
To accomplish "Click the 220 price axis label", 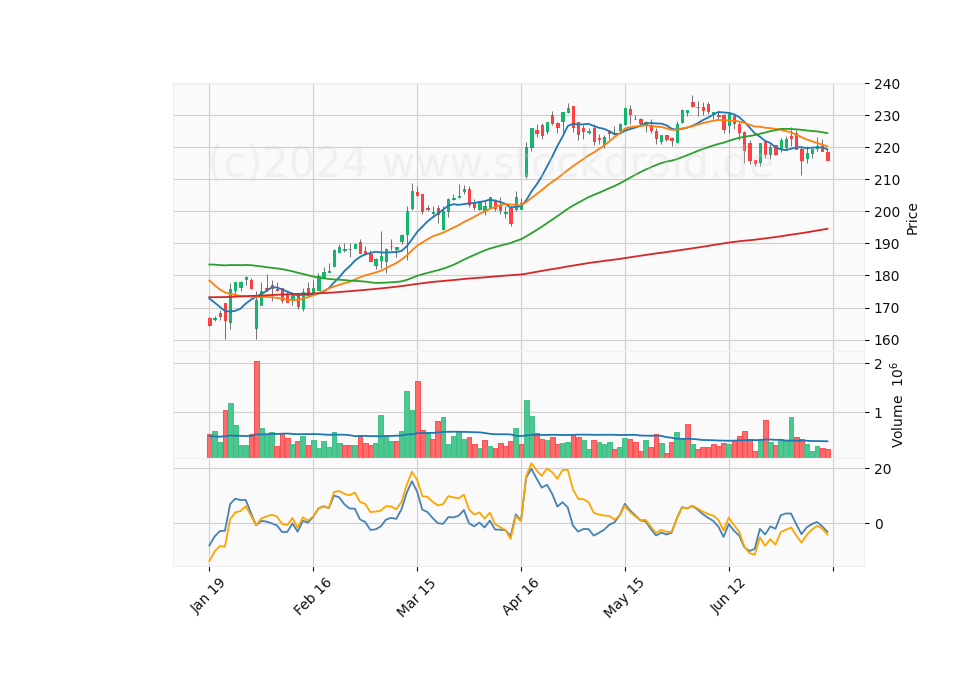I will [x=887, y=148].
